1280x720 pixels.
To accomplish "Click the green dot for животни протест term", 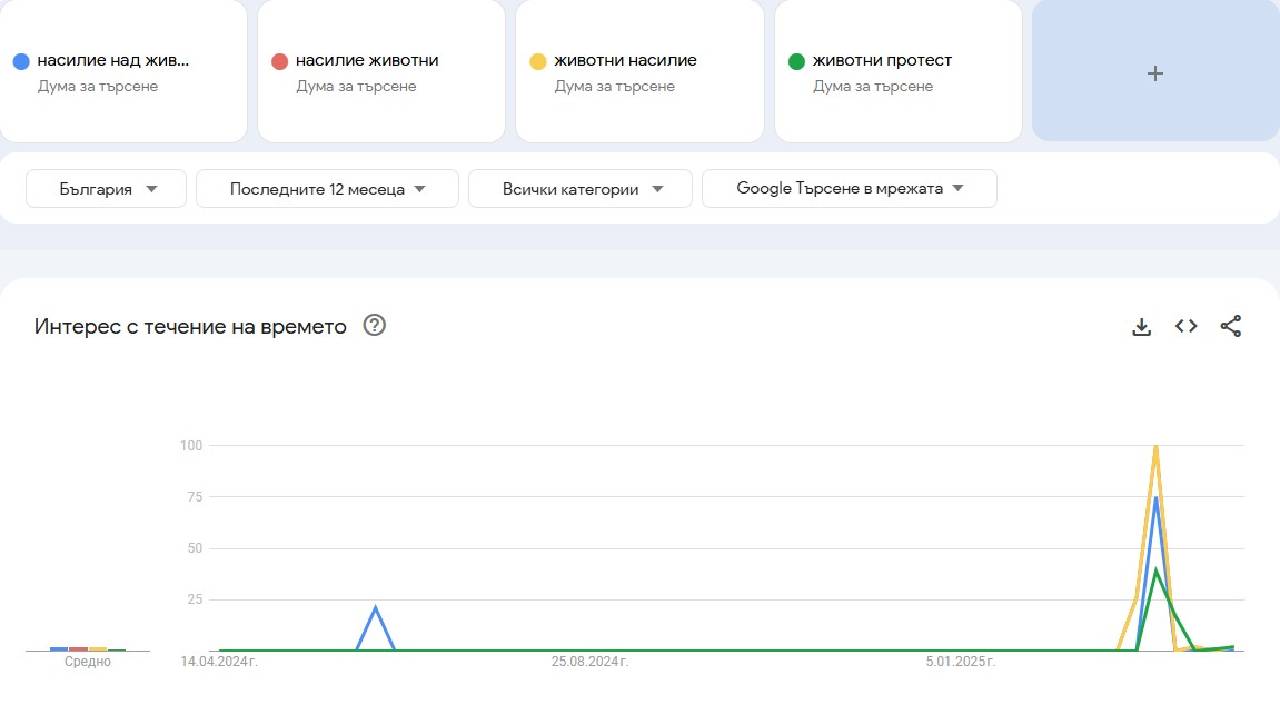I will [x=796, y=60].
